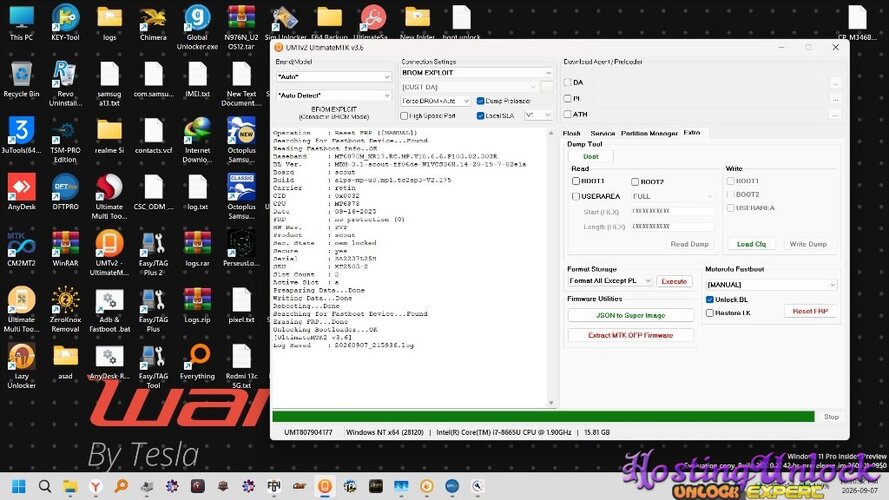Open PerseusLo desktop icon
Image resolution: width=889 pixels, height=500 pixels.
pos(242,248)
